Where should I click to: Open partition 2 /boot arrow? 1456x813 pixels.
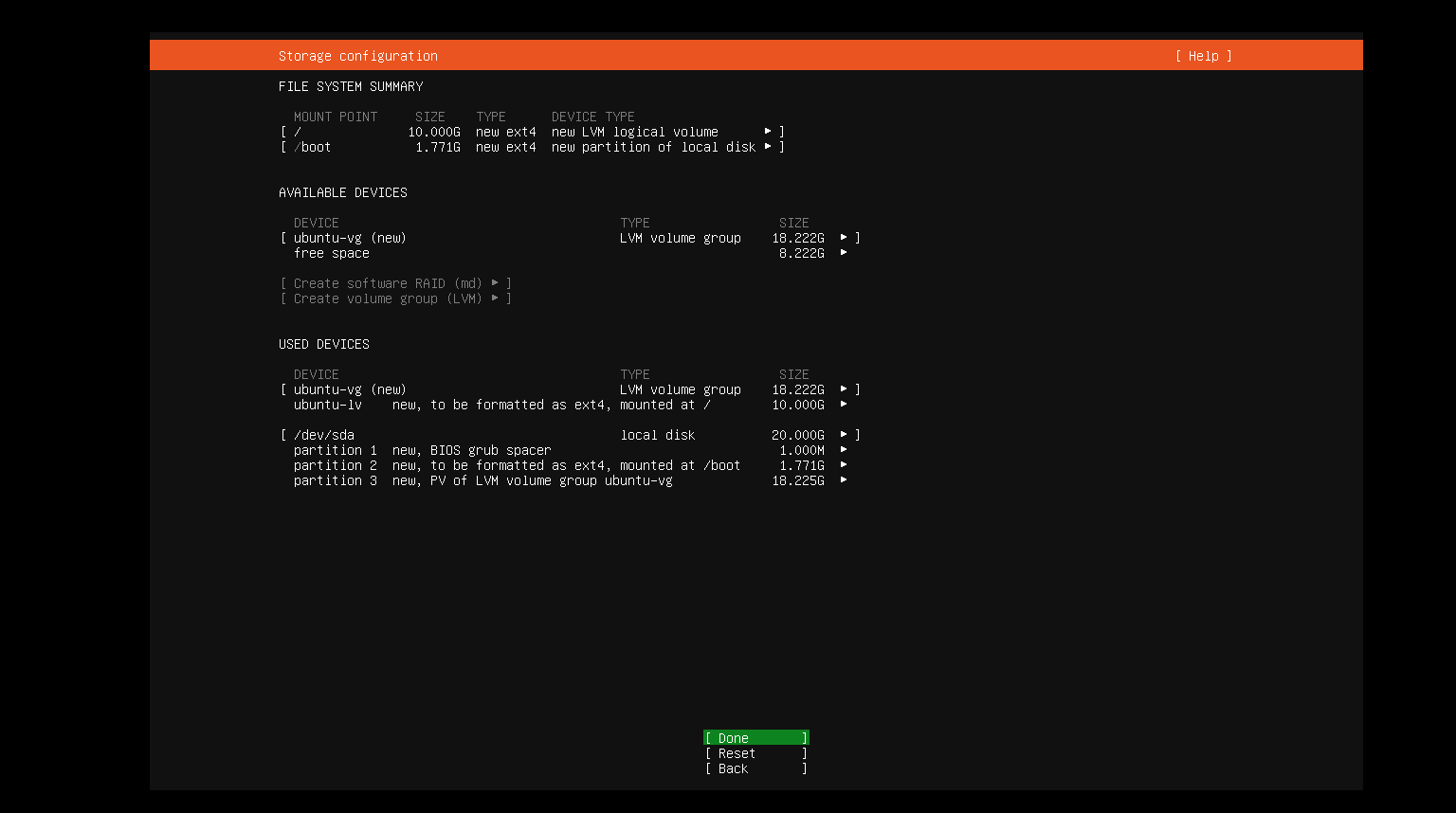click(844, 465)
